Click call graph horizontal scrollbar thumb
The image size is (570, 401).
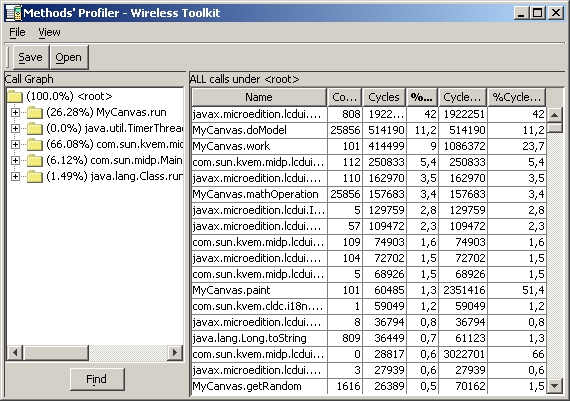click(56, 352)
